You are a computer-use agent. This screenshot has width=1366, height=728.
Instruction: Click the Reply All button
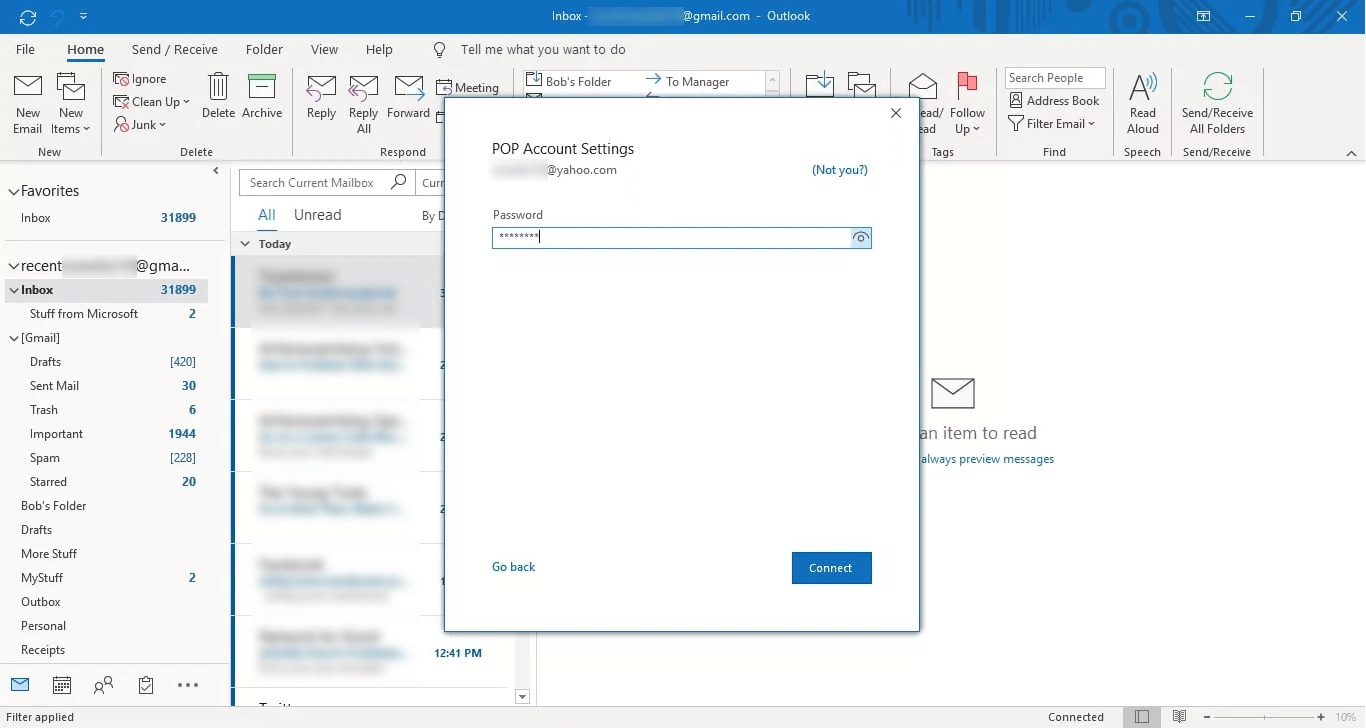coord(364,104)
